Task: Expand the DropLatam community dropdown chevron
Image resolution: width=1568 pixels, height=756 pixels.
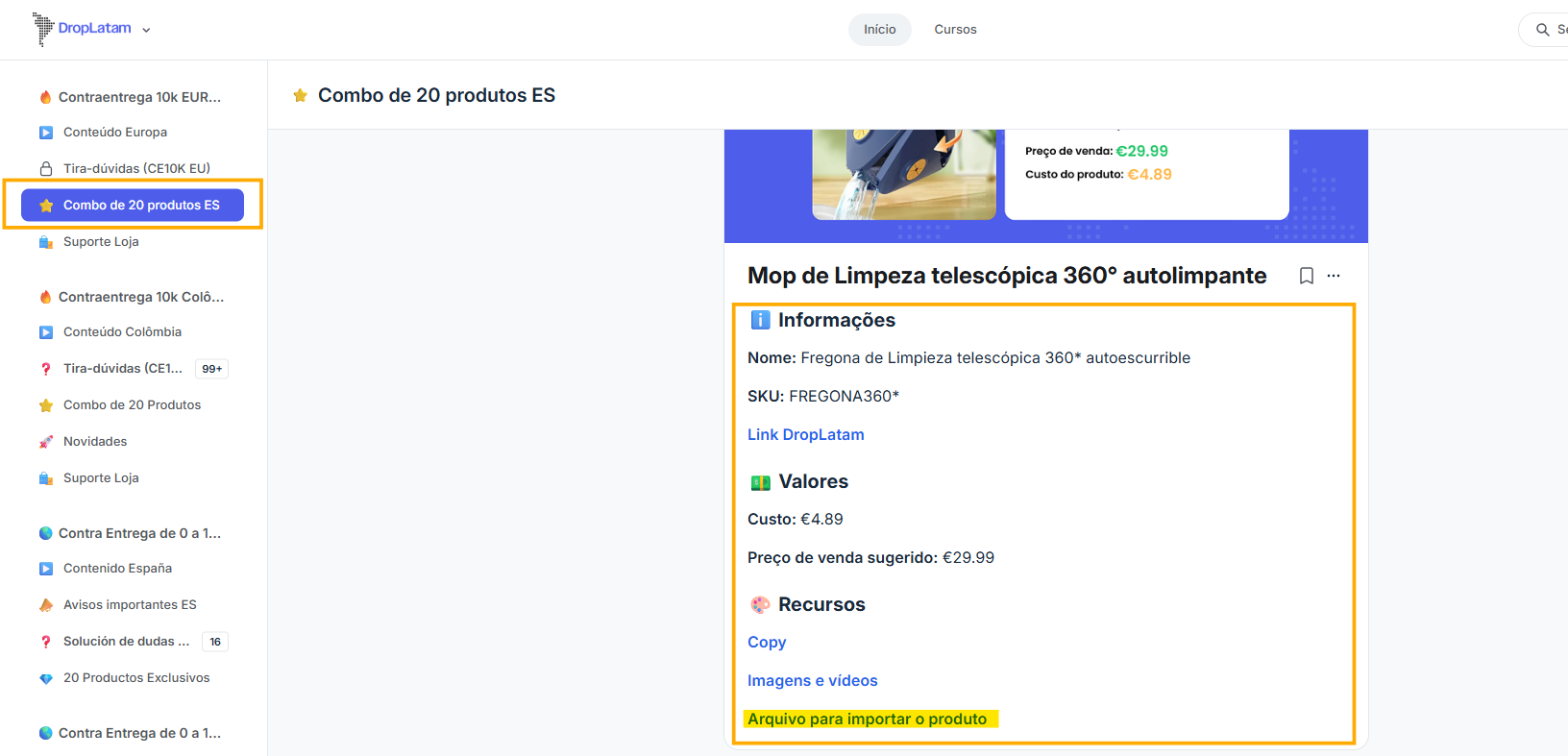Action: 146,30
